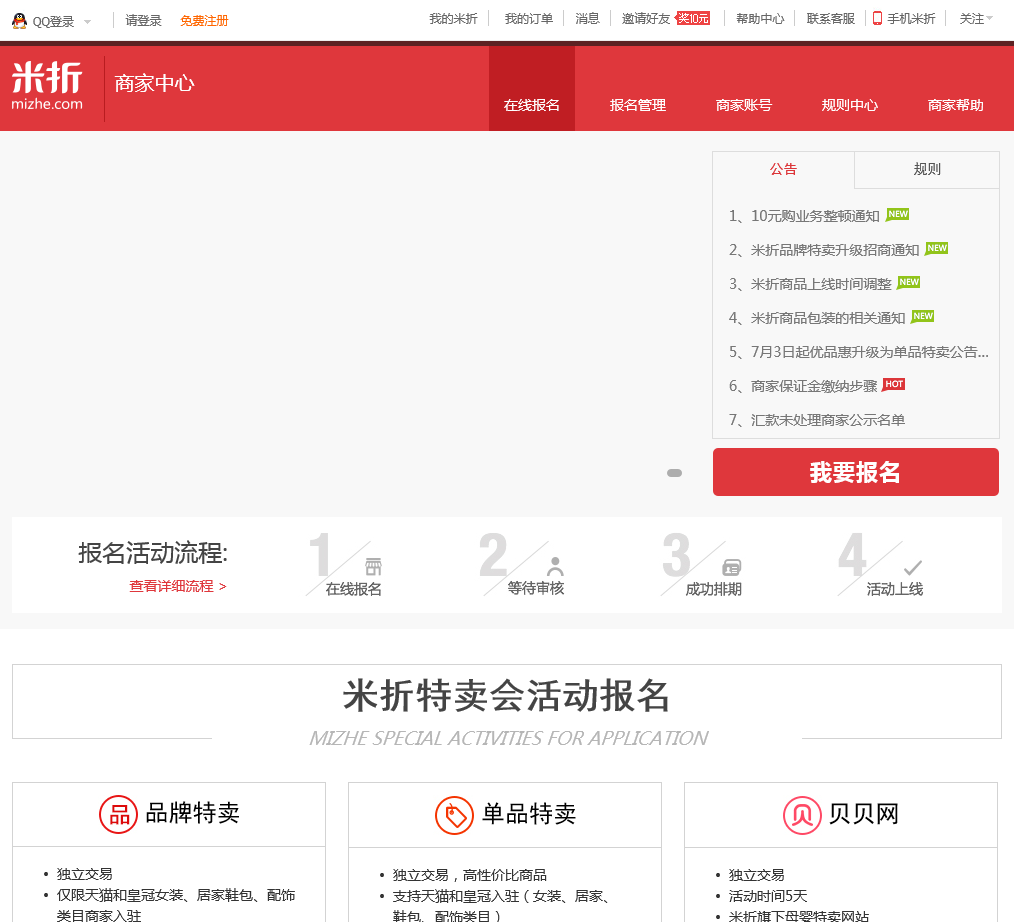Open the 商家帮助 navigation tab
The image size is (1014, 922).
[x=955, y=105]
